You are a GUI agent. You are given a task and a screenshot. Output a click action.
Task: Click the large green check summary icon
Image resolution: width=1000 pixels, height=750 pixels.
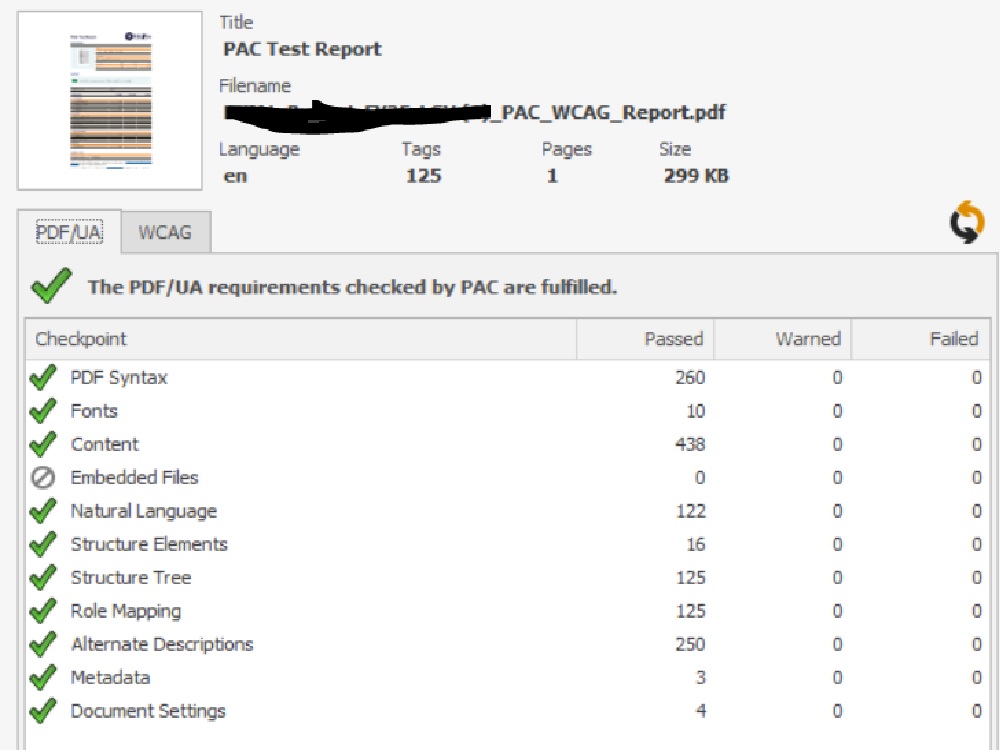(51, 286)
